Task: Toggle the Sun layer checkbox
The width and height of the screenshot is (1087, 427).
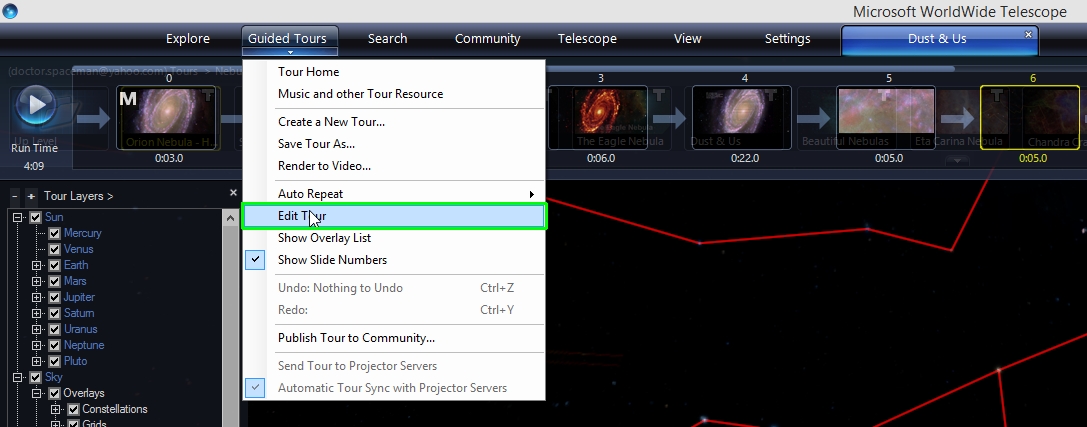Action: [35, 218]
